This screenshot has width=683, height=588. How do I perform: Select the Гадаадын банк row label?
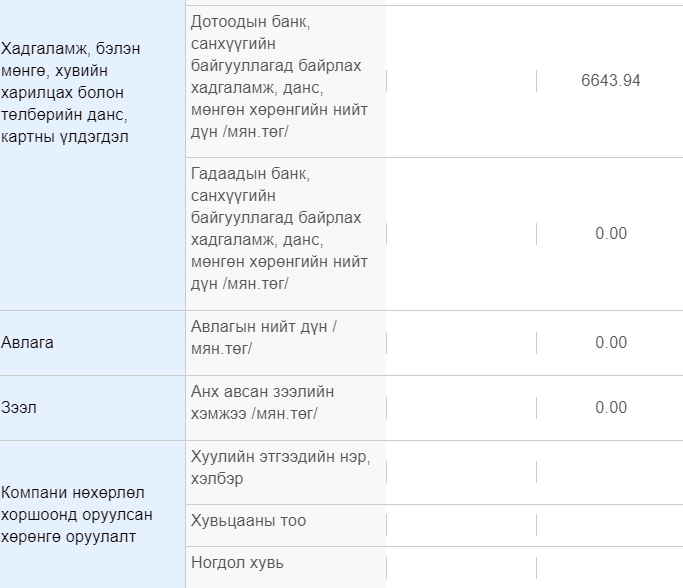pos(279,229)
